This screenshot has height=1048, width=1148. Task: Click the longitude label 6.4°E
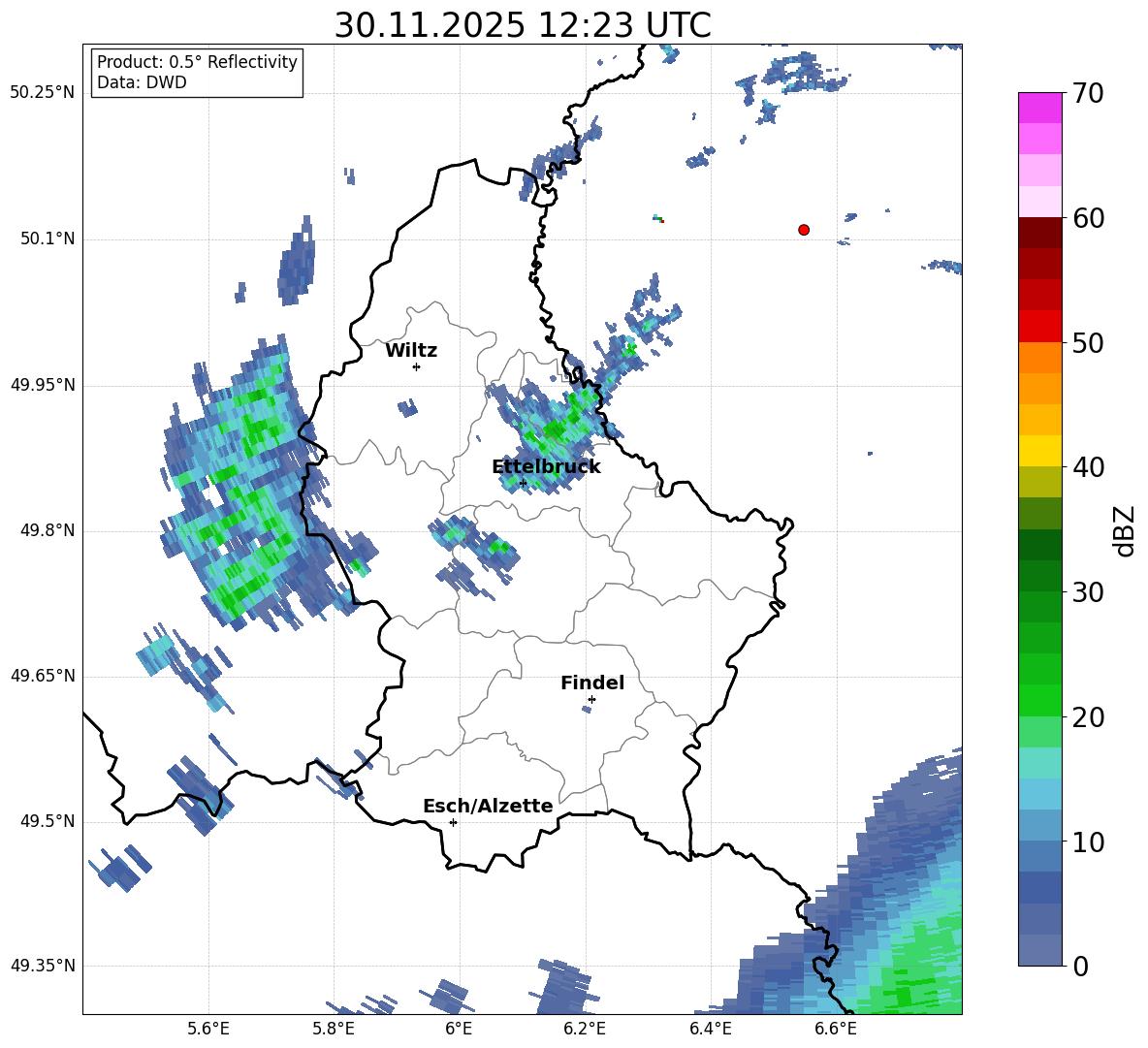(710, 1029)
